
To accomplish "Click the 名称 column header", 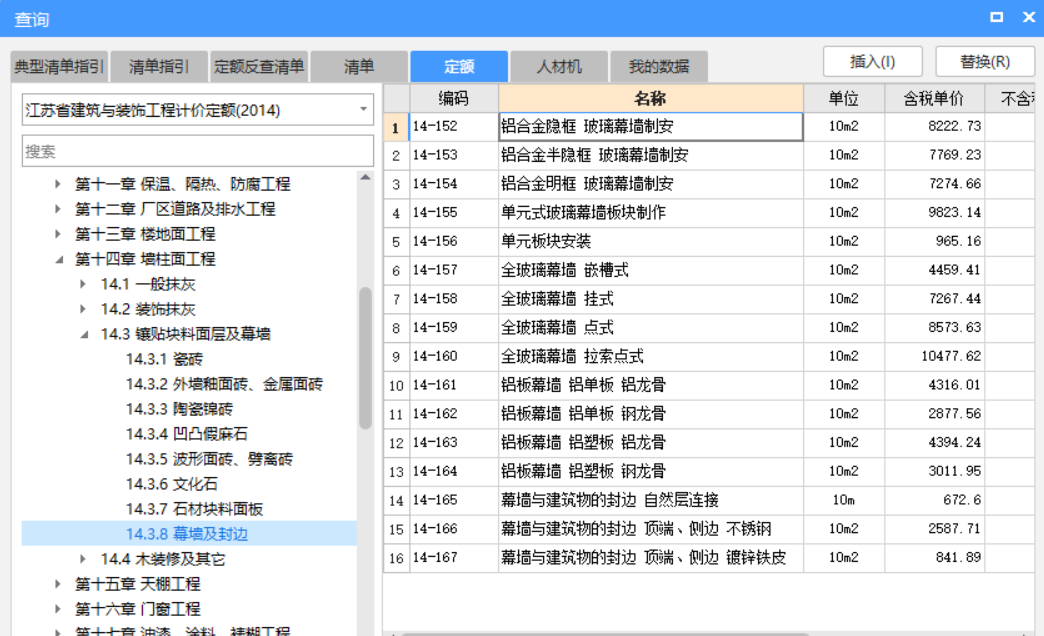I will pos(651,99).
